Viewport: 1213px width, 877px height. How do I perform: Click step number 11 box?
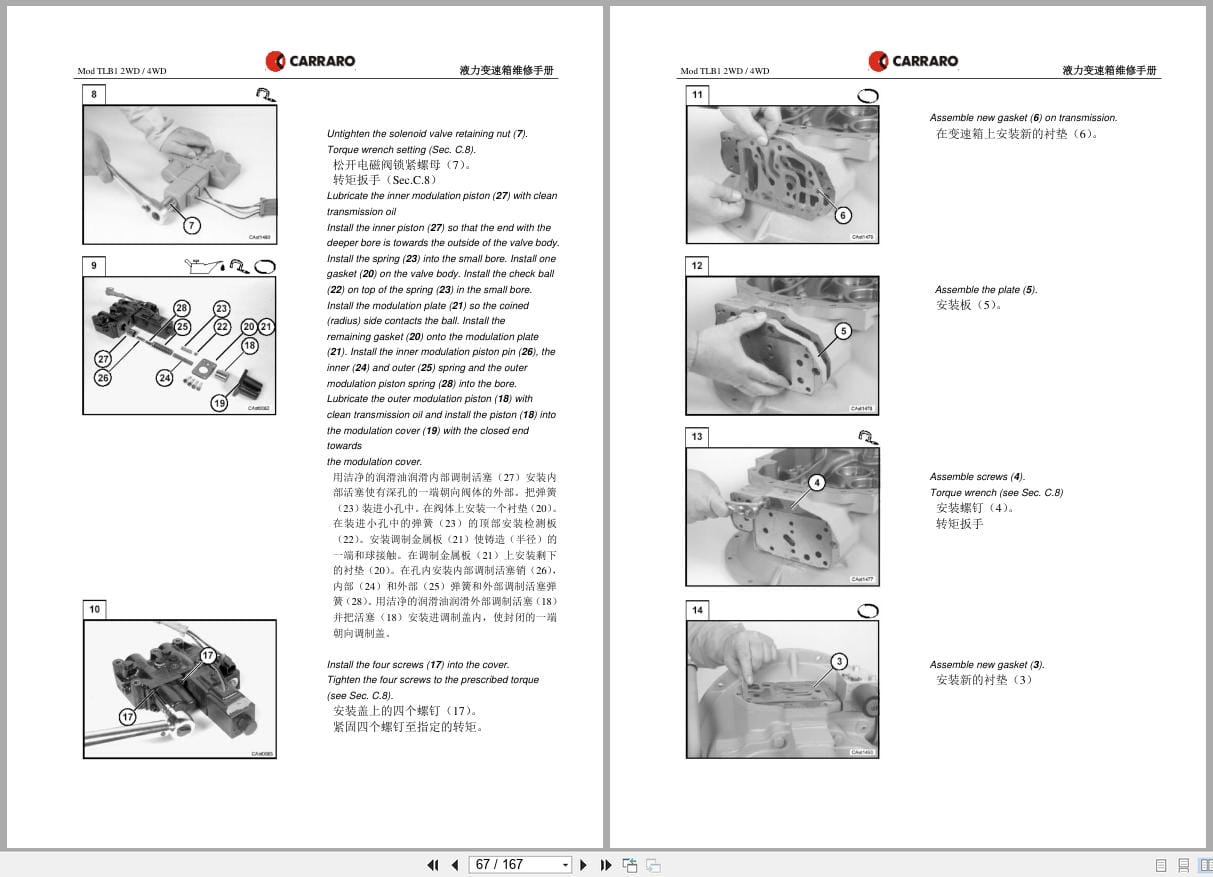[x=697, y=95]
